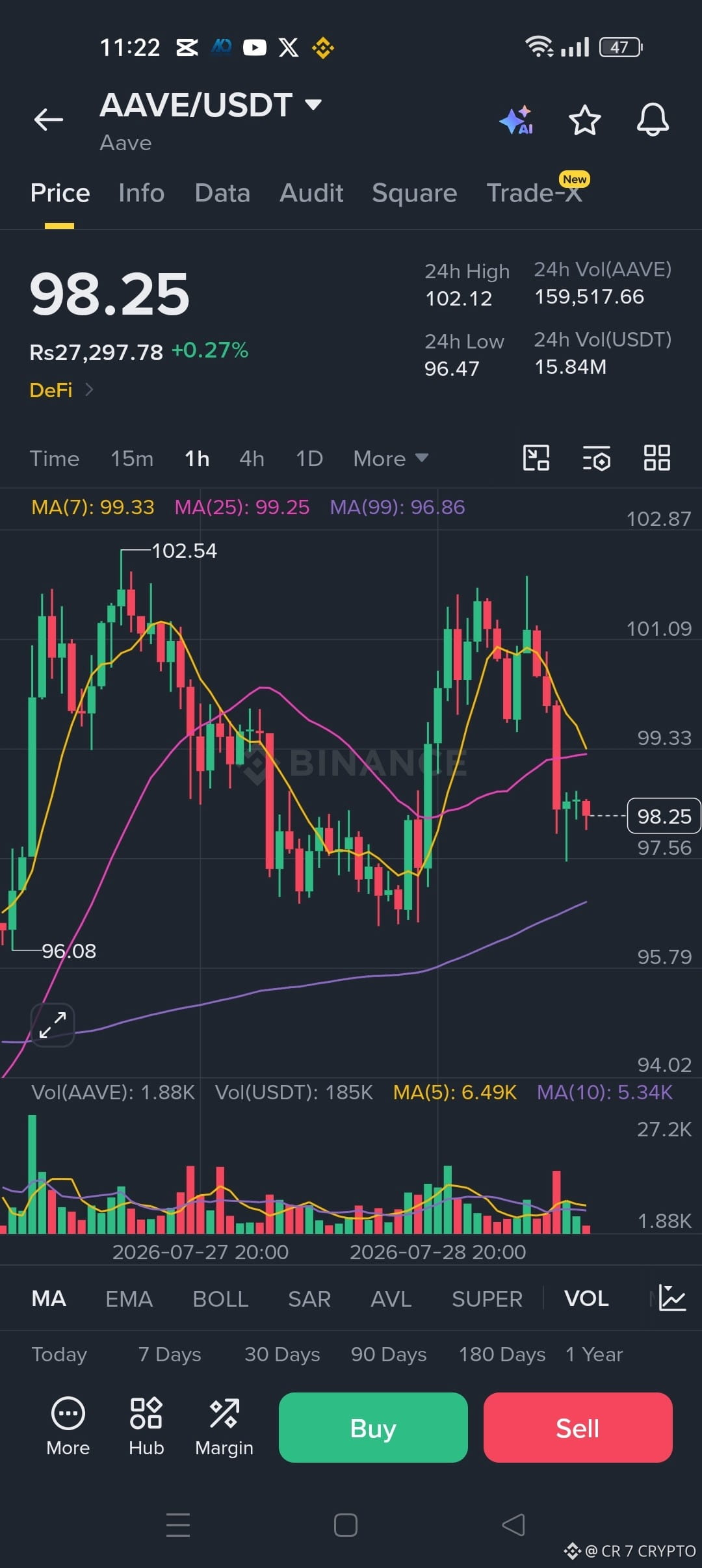Screen dimensions: 702x1568
Task: Switch to the Data tab
Action: 222,193
